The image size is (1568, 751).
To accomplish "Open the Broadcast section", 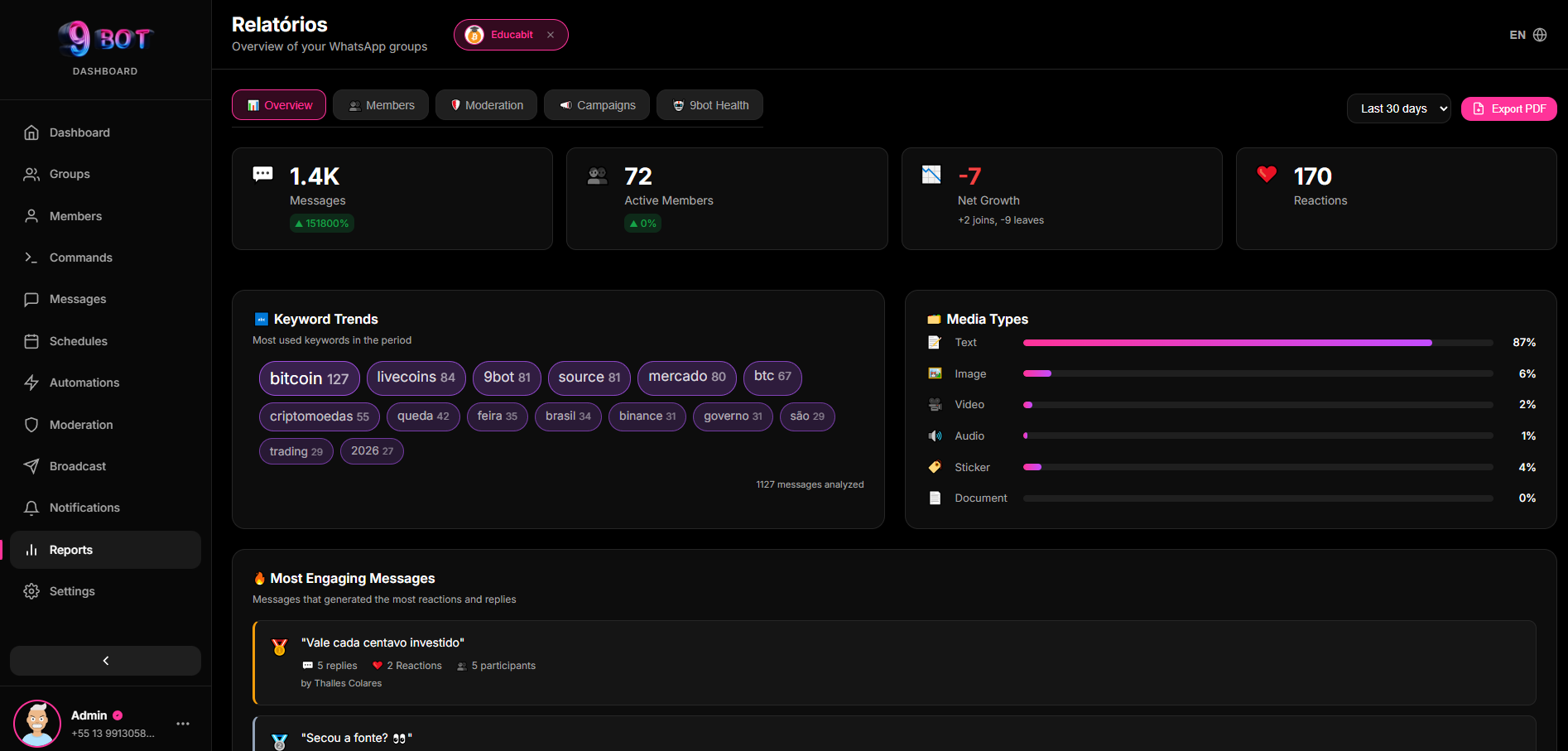I will coord(76,465).
